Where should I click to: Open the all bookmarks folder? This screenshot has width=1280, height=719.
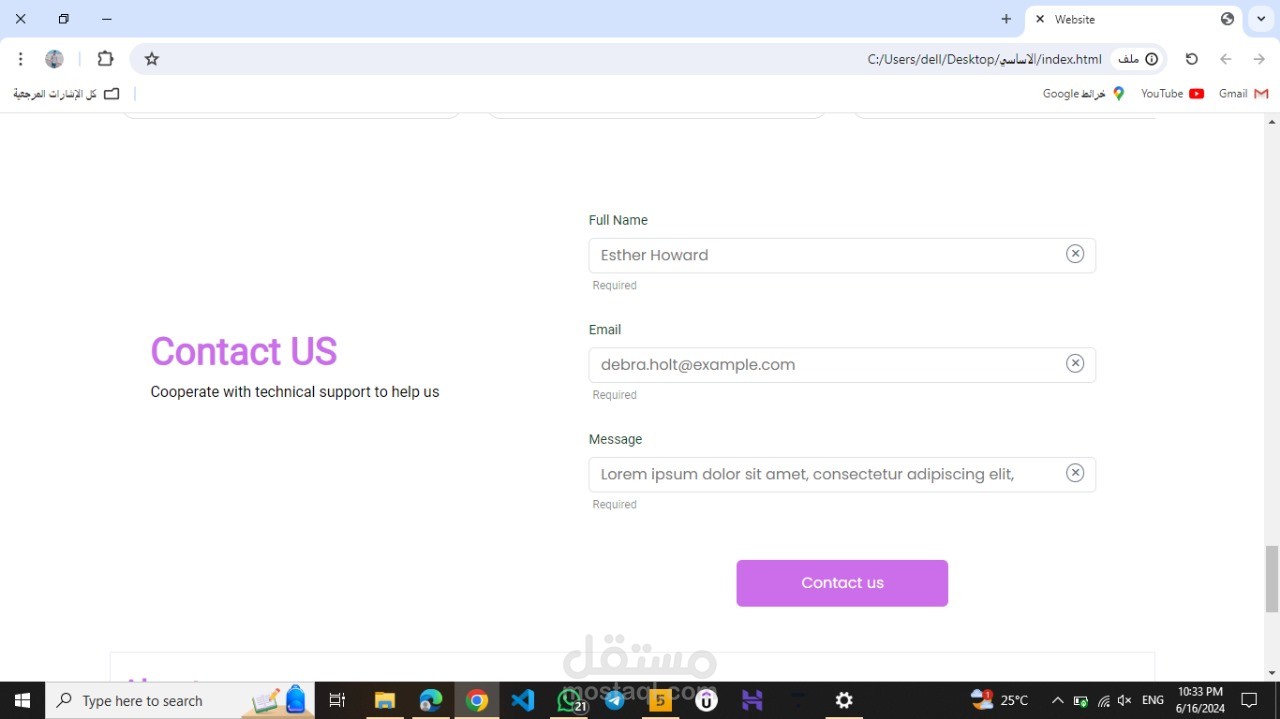[66, 94]
